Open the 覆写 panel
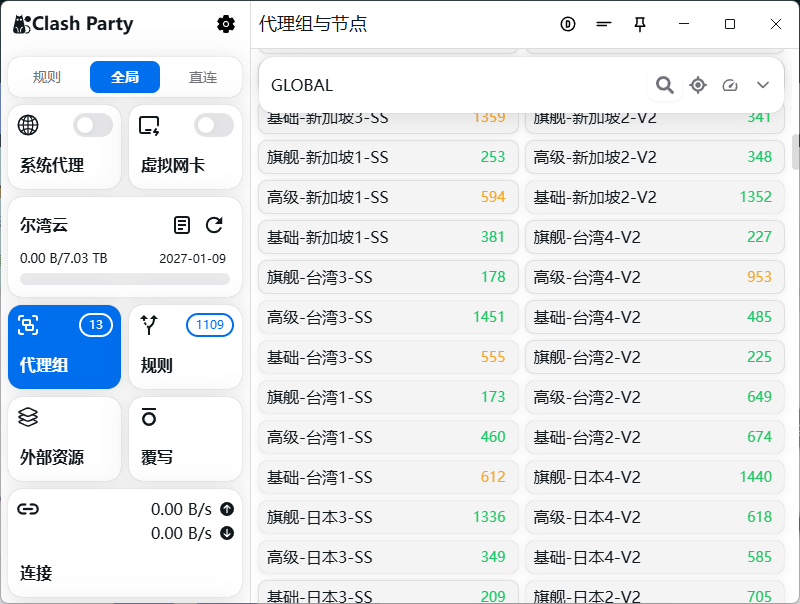 click(x=184, y=439)
